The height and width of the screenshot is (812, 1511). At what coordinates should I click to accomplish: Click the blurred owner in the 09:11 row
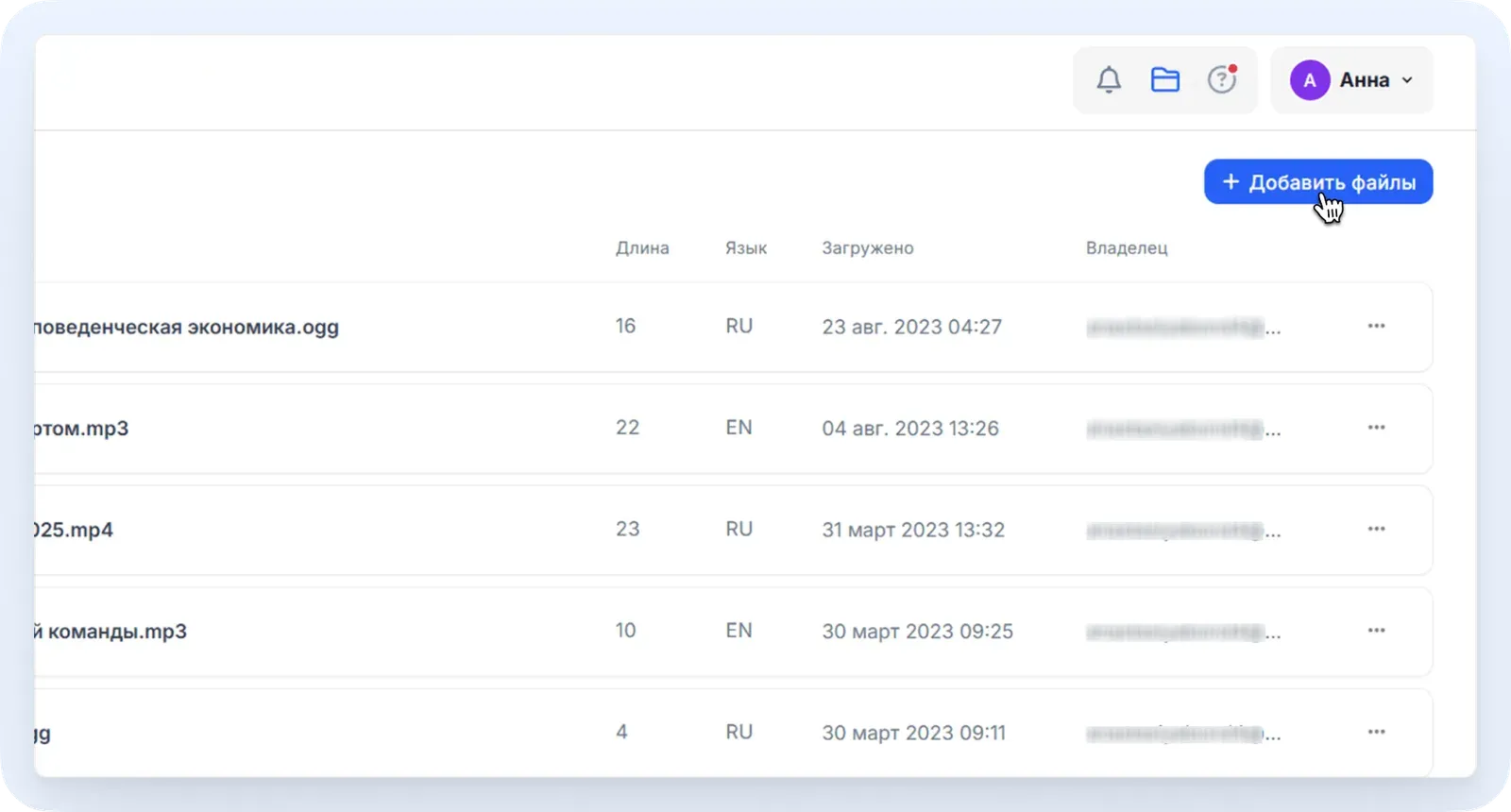click(x=1183, y=734)
